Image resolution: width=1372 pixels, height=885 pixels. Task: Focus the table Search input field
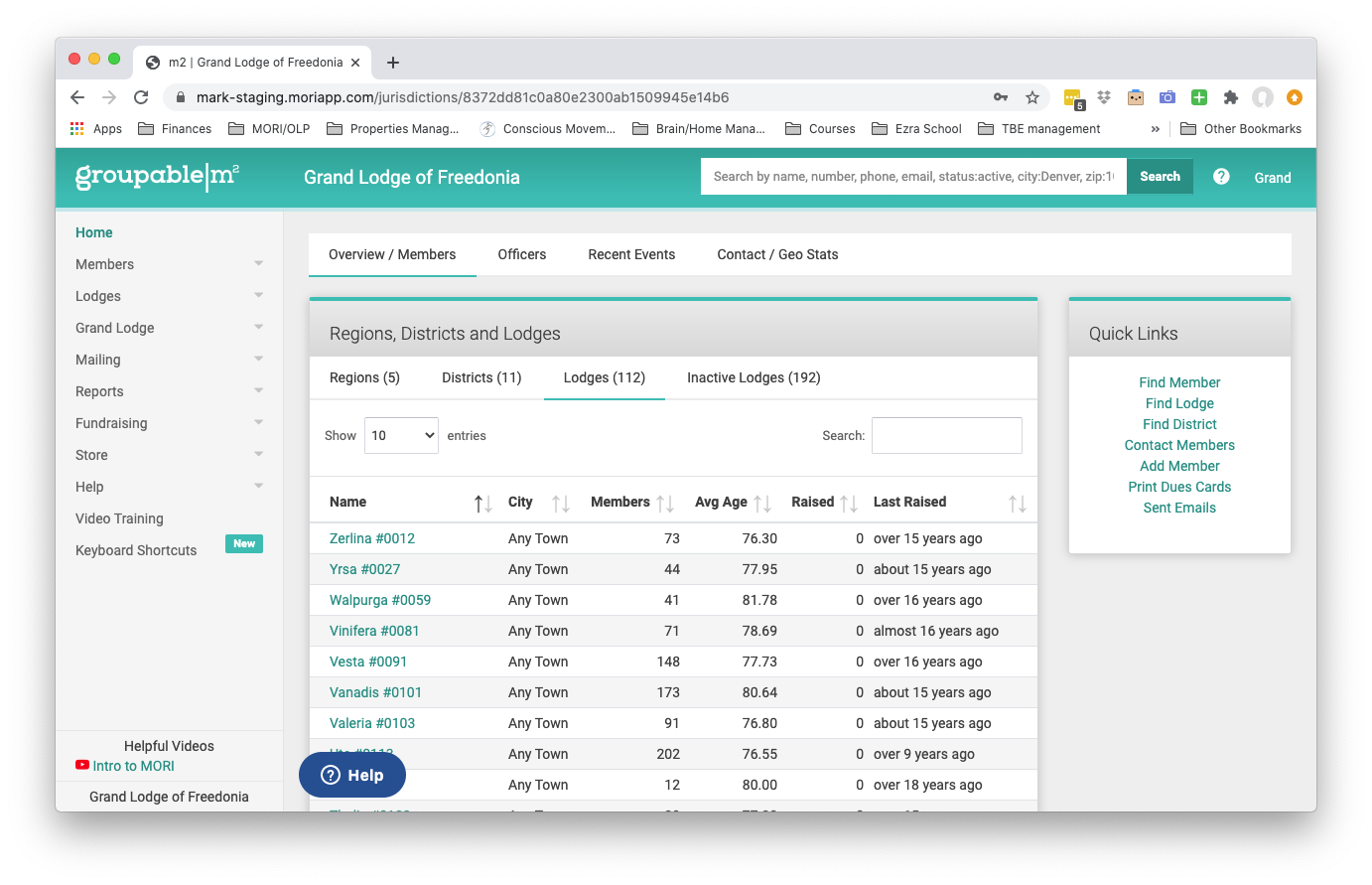(947, 435)
